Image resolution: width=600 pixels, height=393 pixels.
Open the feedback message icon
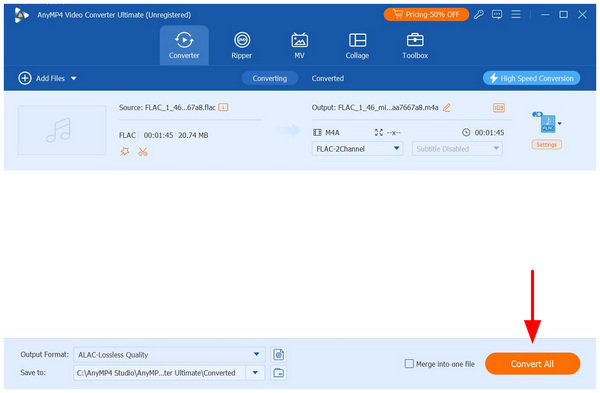pyautogui.click(x=497, y=15)
